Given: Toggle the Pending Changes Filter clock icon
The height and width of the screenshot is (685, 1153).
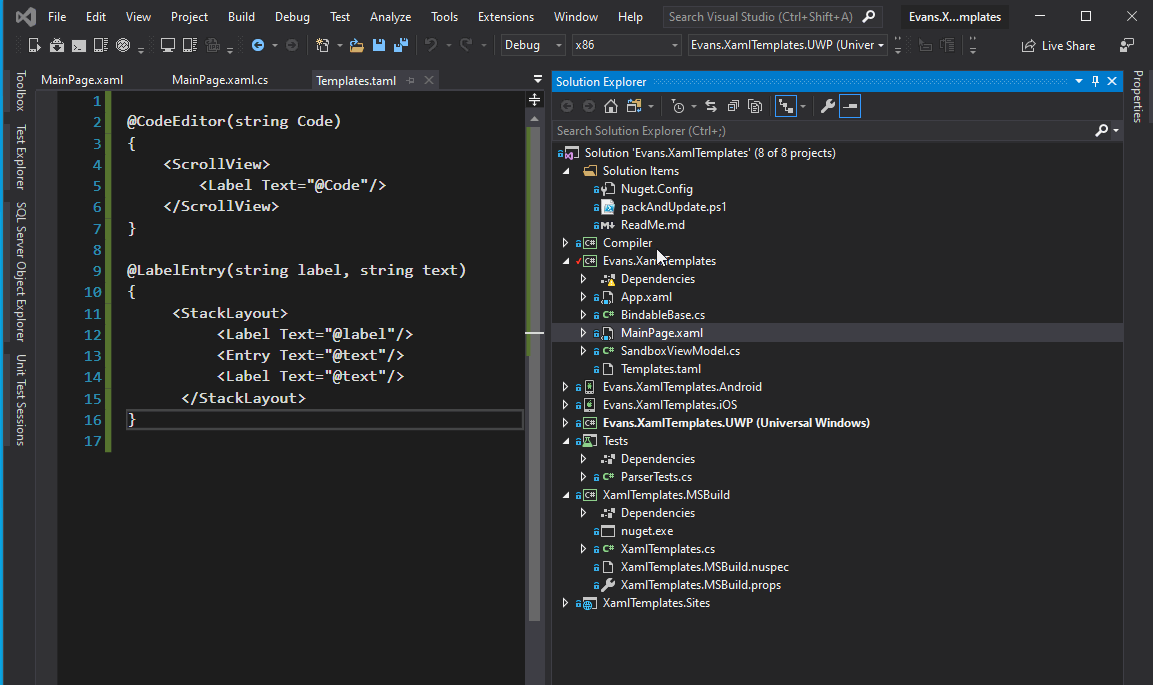Looking at the screenshot, I should pyautogui.click(x=678, y=107).
